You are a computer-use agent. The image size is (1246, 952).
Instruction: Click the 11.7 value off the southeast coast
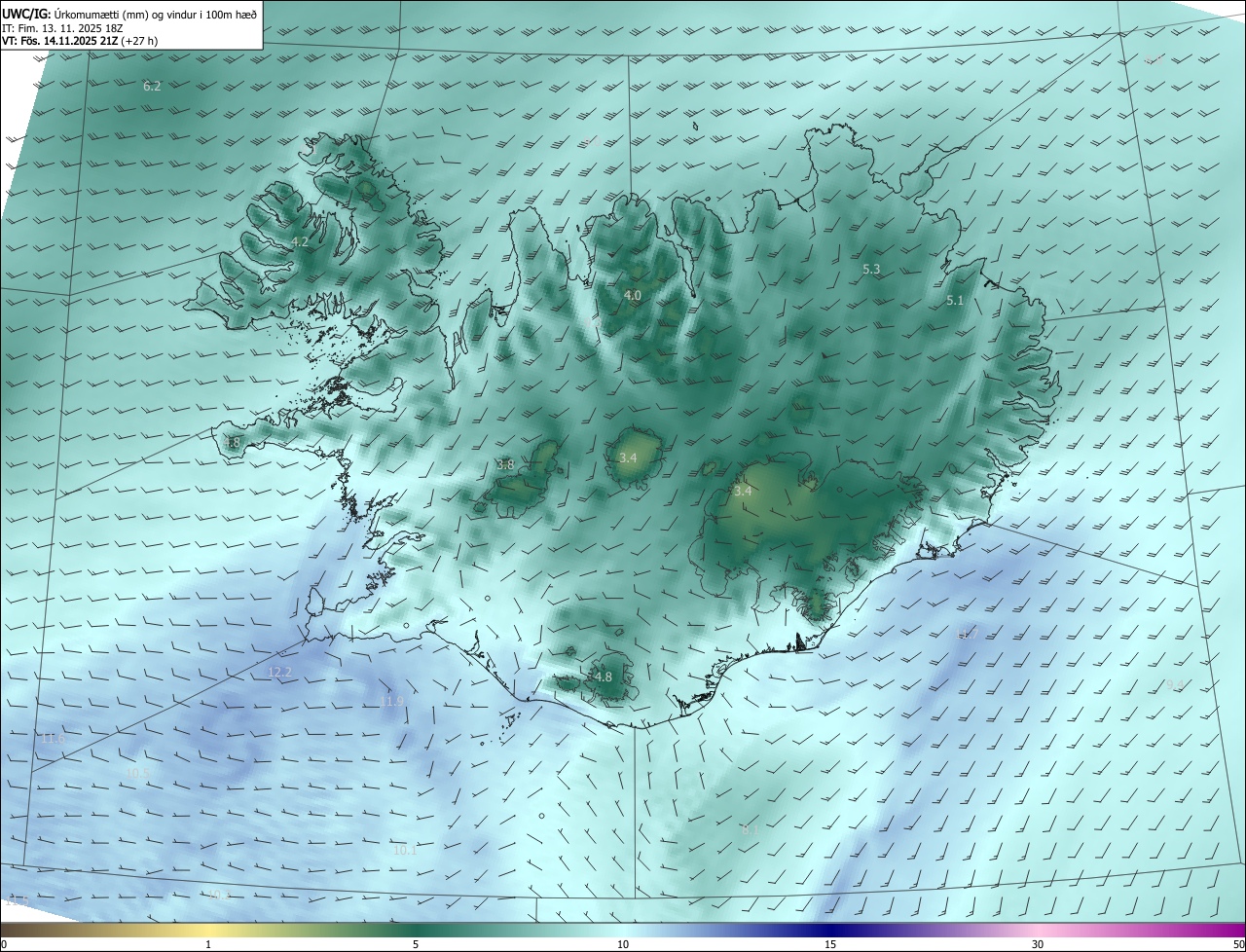967,634
